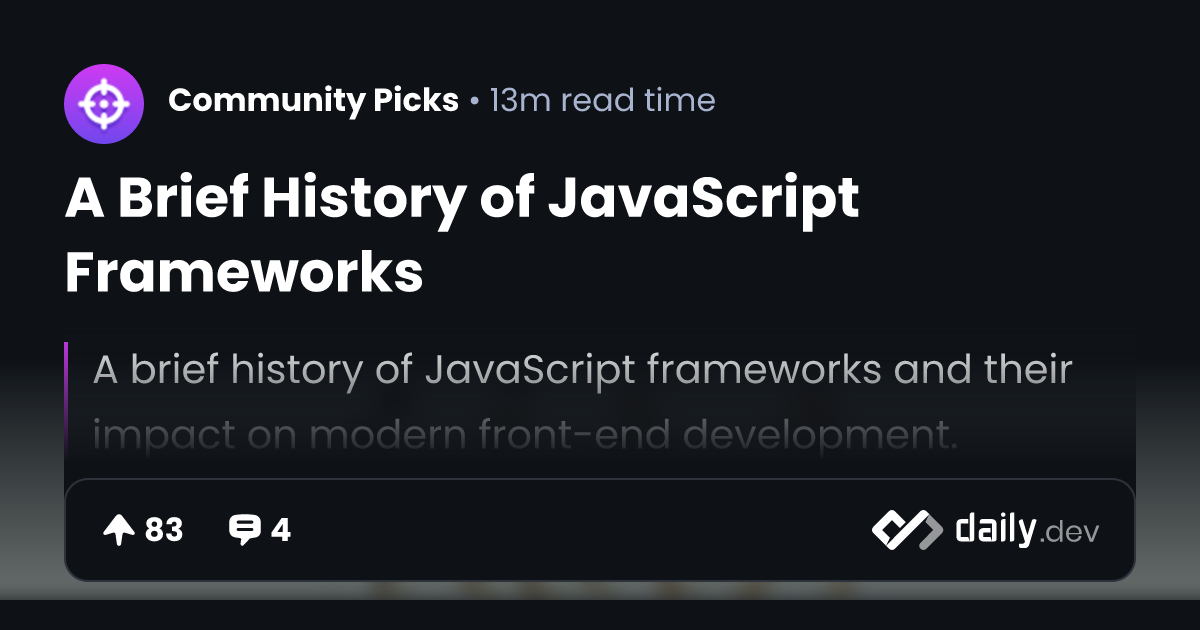Open comments via speech bubble icon
Viewport: 1200px width, 630px height.
coord(244,530)
